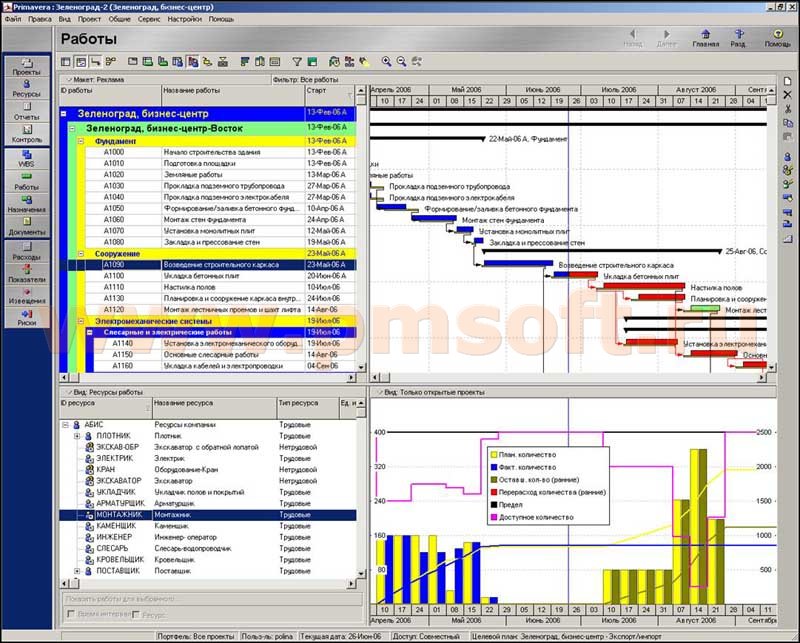Toggle the activity network view button

[111, 62]
